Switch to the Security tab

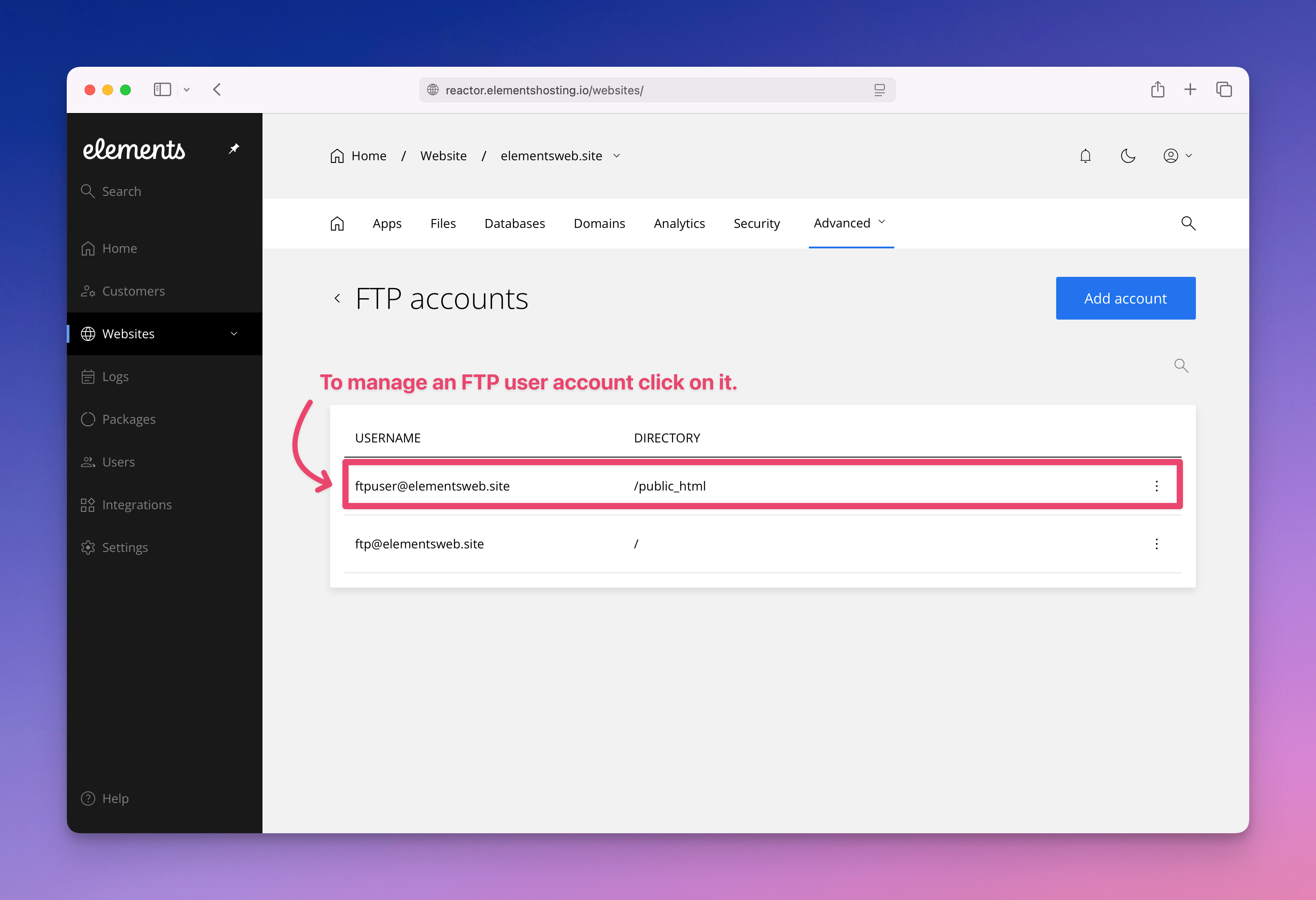(x=756, y=224)
